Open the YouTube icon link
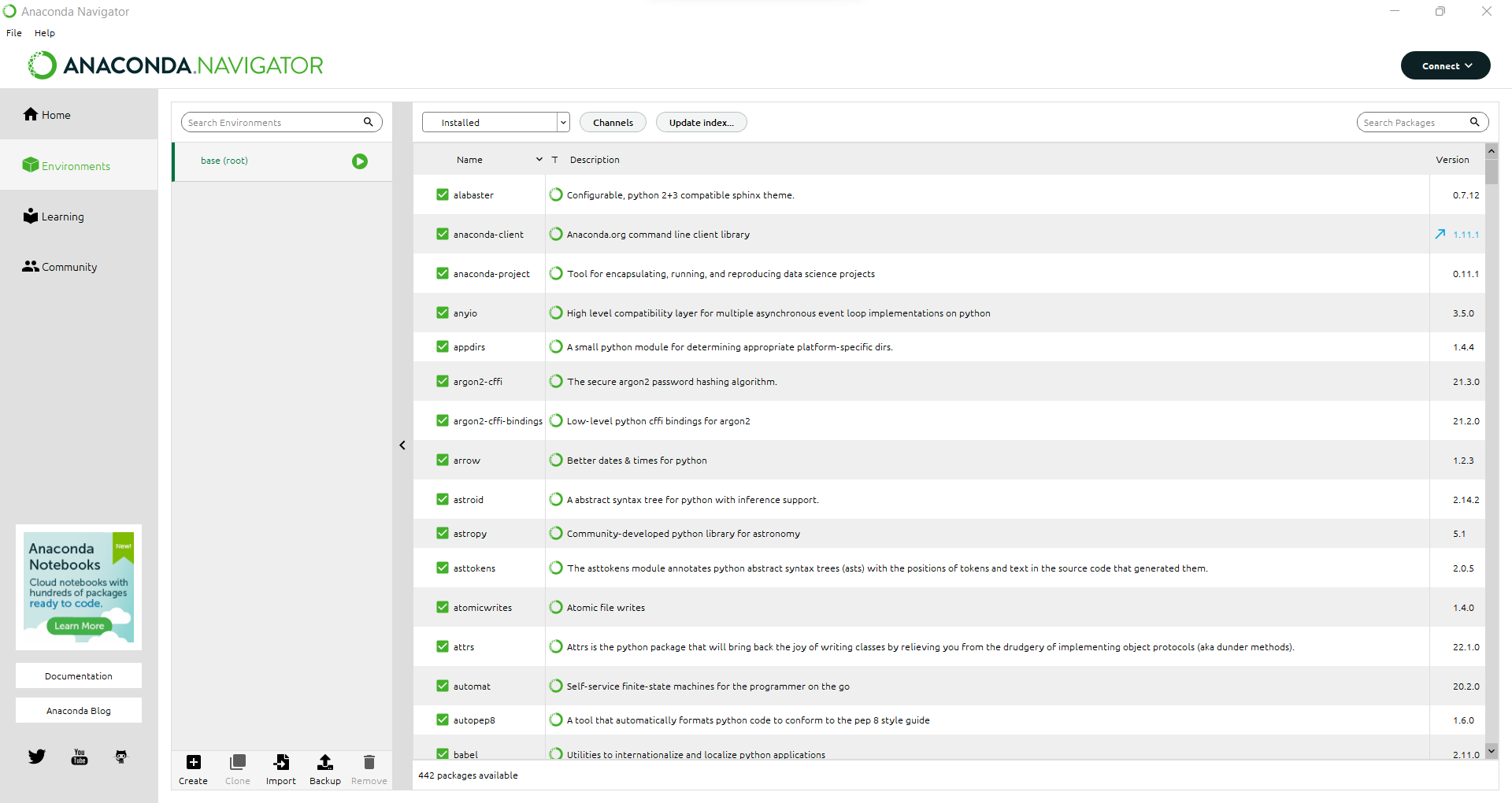The width and height of the screenshot is (1512, 803). click(x=80, y=757)
